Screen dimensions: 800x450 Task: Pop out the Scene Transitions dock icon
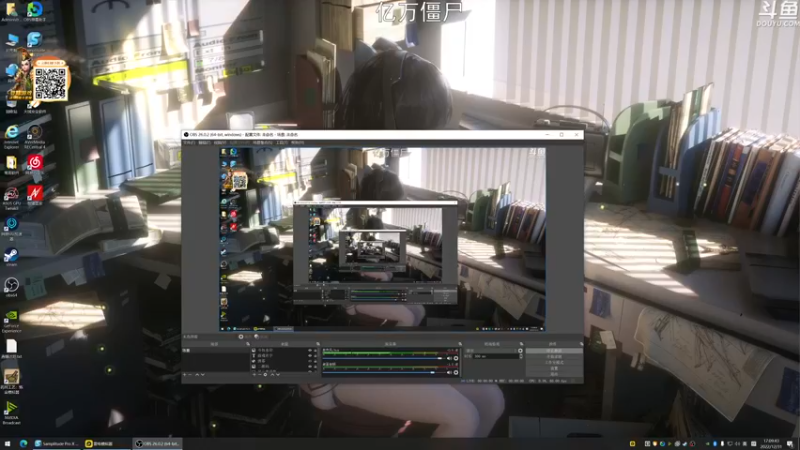click(521, 344)
